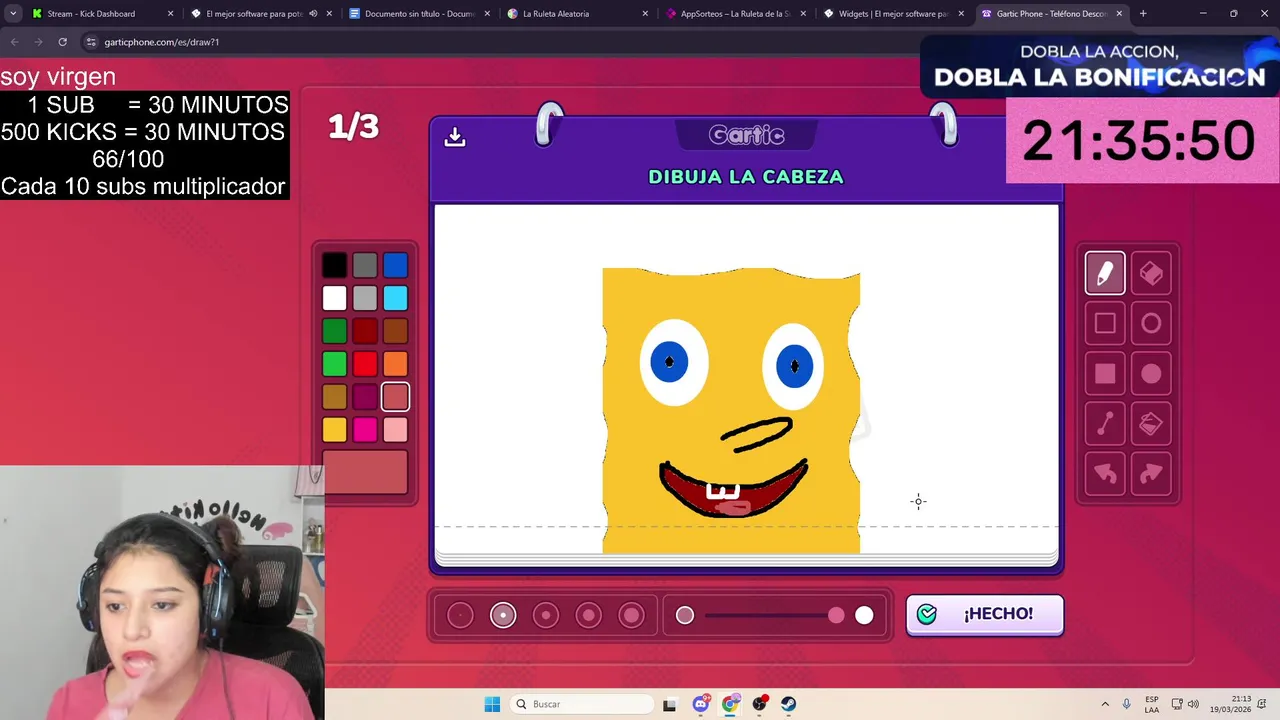Choose the black color swatch

click(x=335, y=265)
